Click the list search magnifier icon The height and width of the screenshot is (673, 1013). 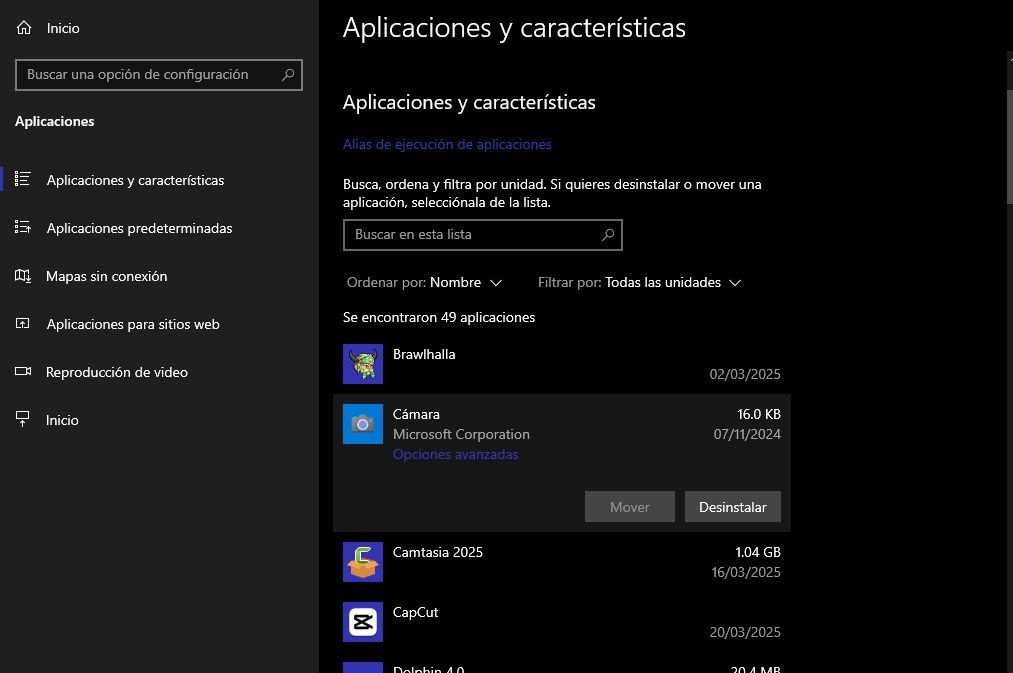point(608,235)
